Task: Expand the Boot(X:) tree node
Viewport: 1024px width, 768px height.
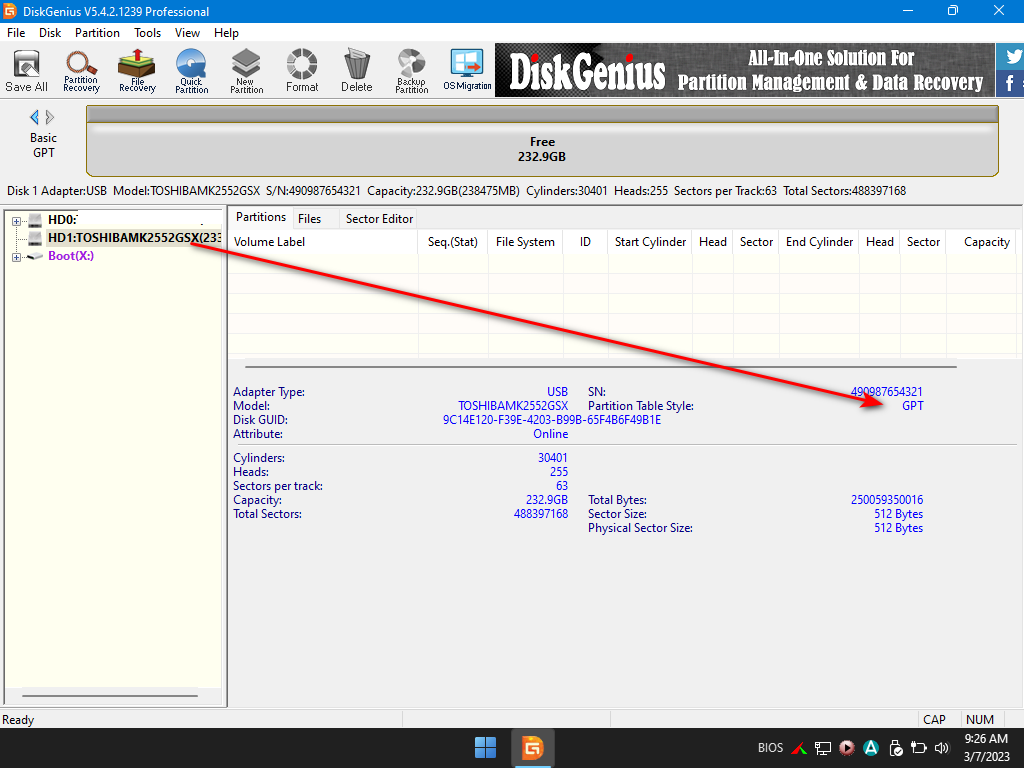Action: click(16, 257)
